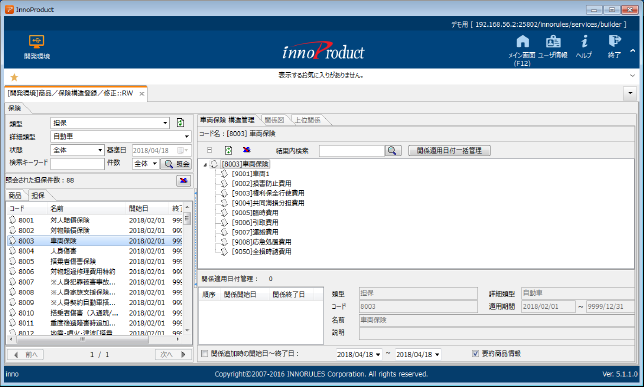The height and width of the screenshot is (387, 644).
Task: Click the 説明 description field
Action: 497,333
